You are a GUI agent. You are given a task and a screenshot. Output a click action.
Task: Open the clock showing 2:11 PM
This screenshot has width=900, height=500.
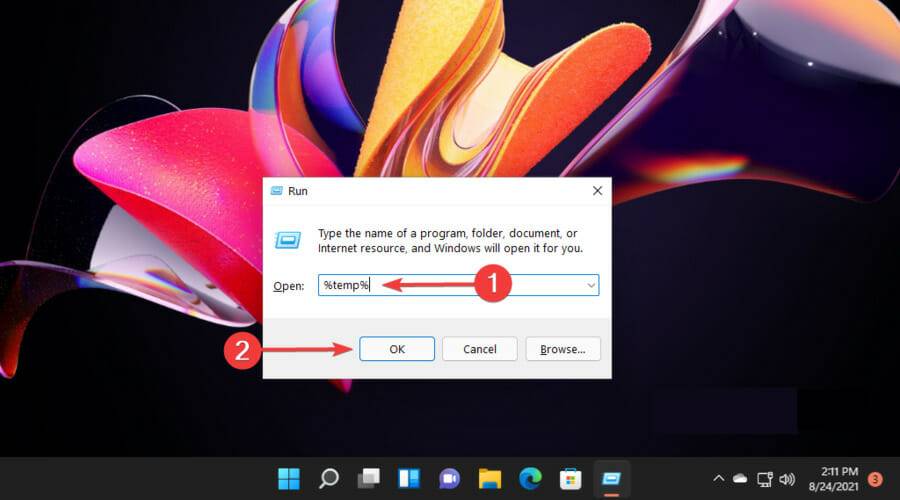point(833,479)
